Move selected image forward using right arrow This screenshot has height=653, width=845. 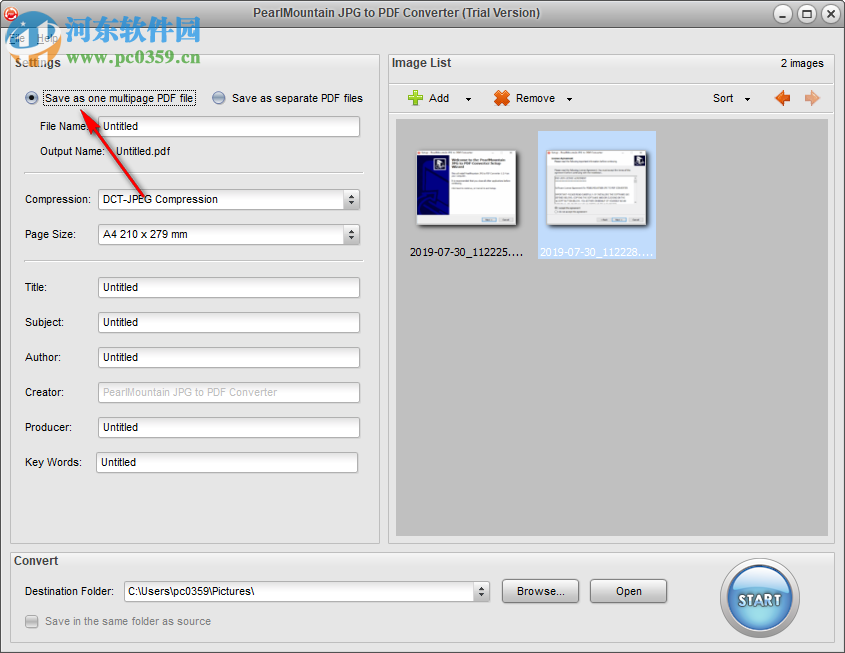click(812, 97)
